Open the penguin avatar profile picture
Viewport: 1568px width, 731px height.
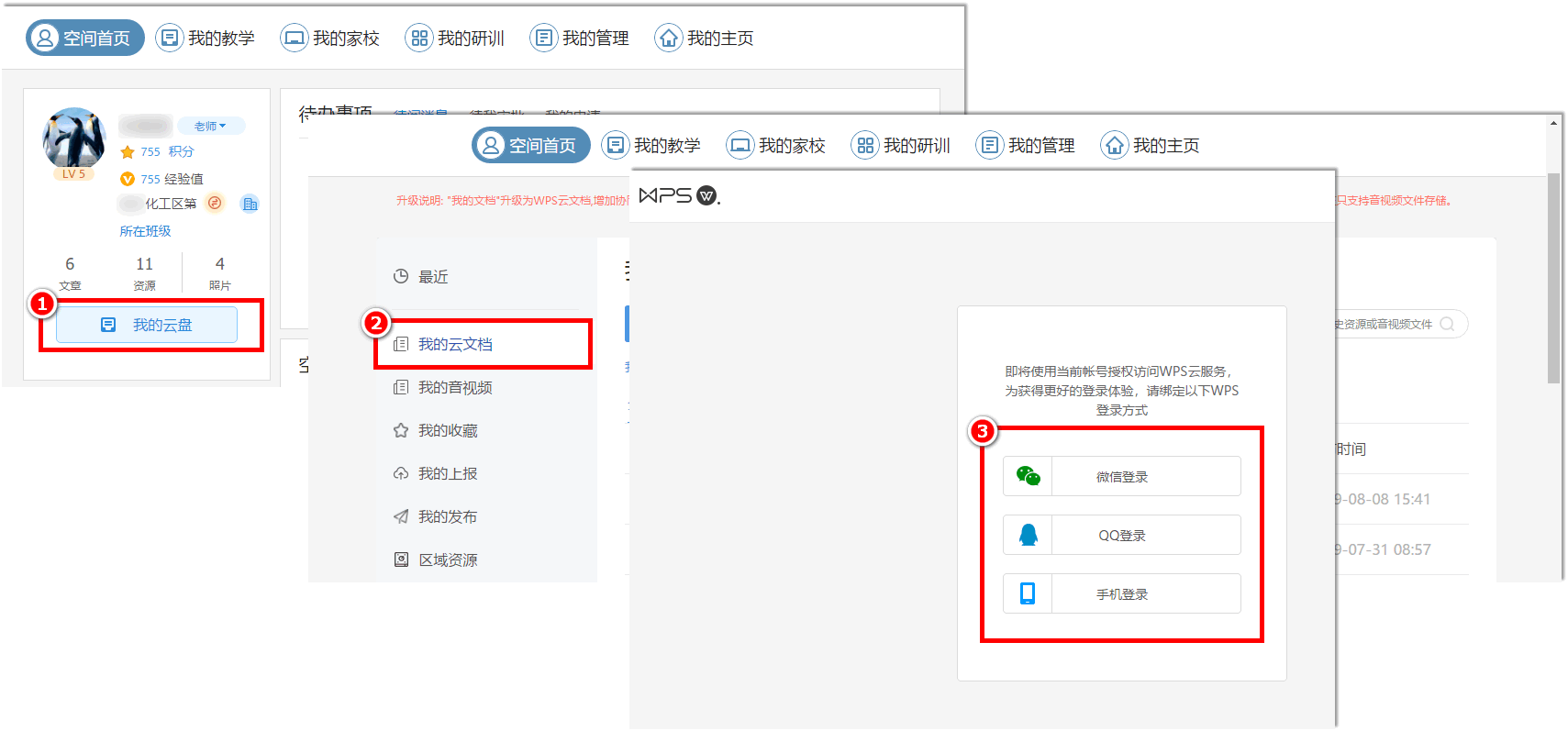[x=73, y=138]
